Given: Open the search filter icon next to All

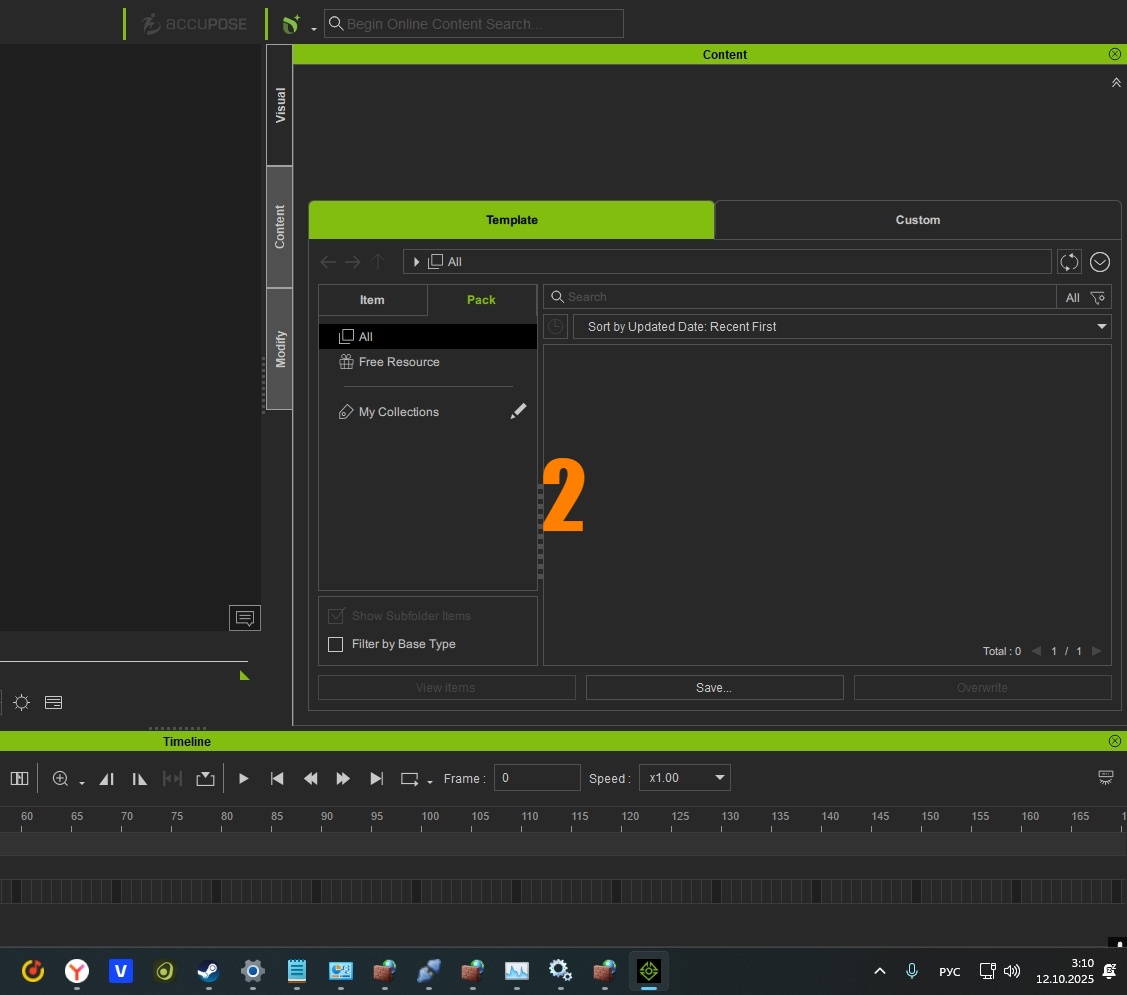Looking at the screenshot, I should click(1098, 297).
